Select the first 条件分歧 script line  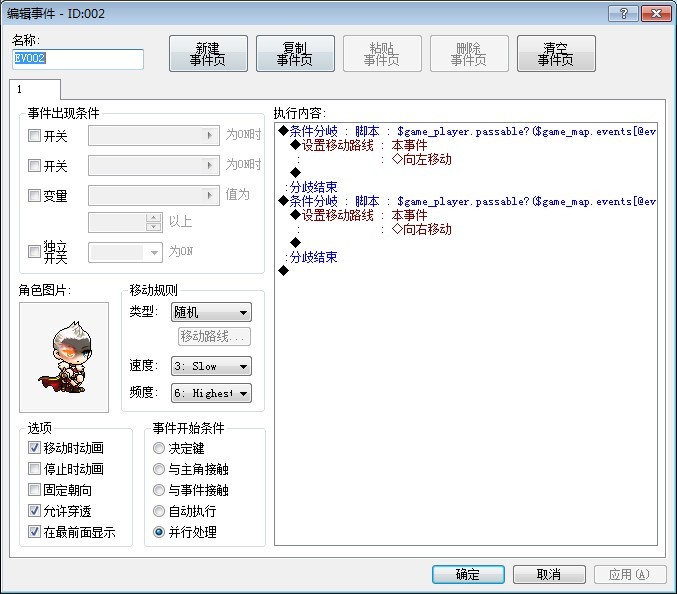(466, 131)
